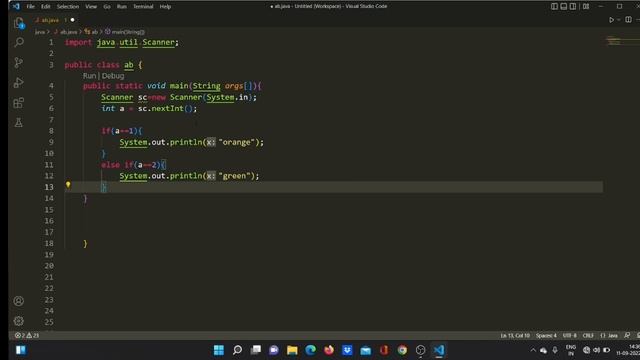Open Firefox from taskbar

coord(329,350)
